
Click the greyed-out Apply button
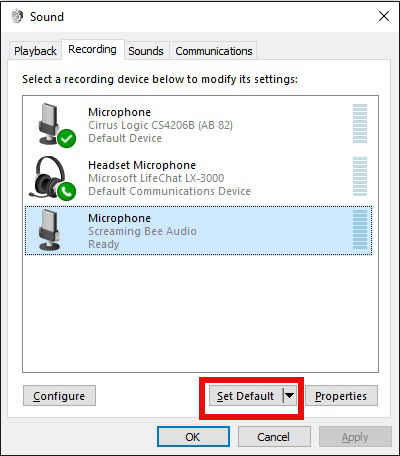355,437
